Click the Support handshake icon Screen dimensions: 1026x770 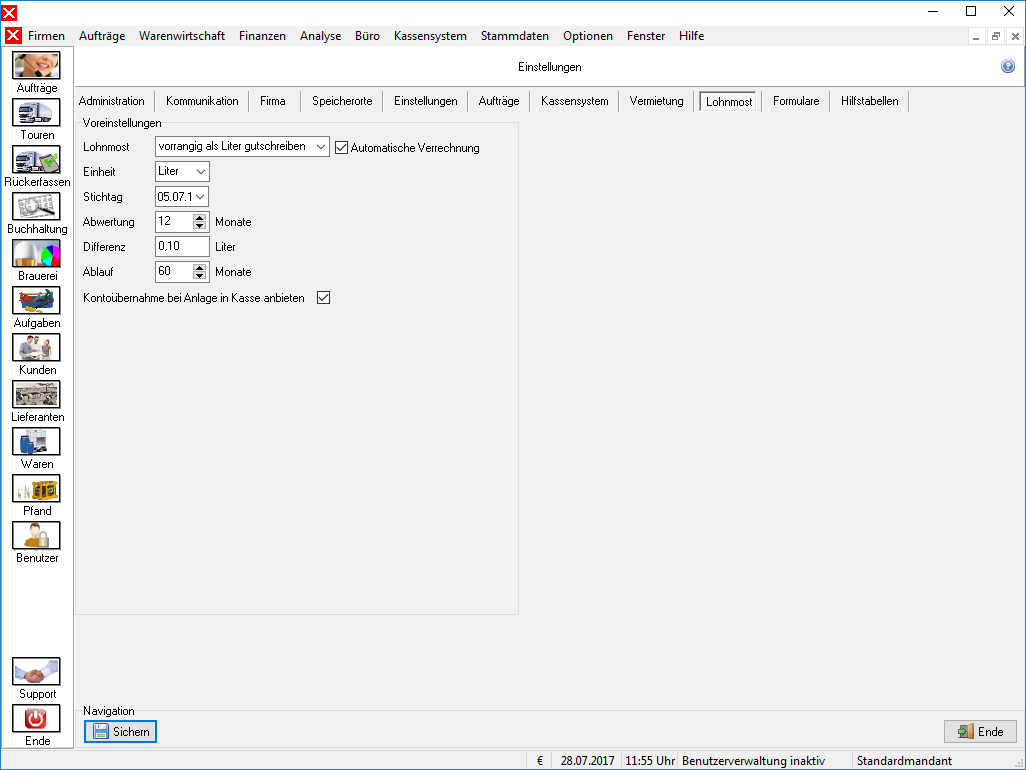coord(37,672)
